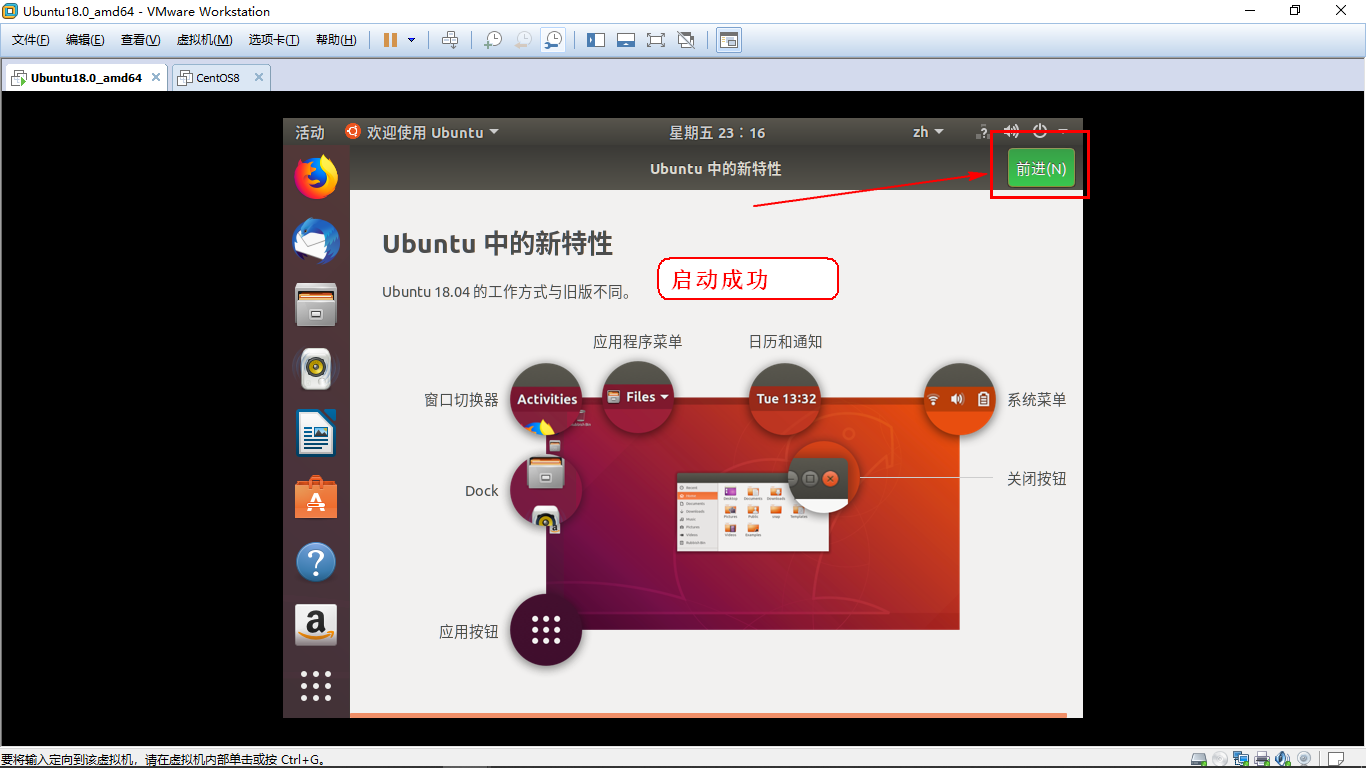Click the printer status bar icon

coord(1262,759)
